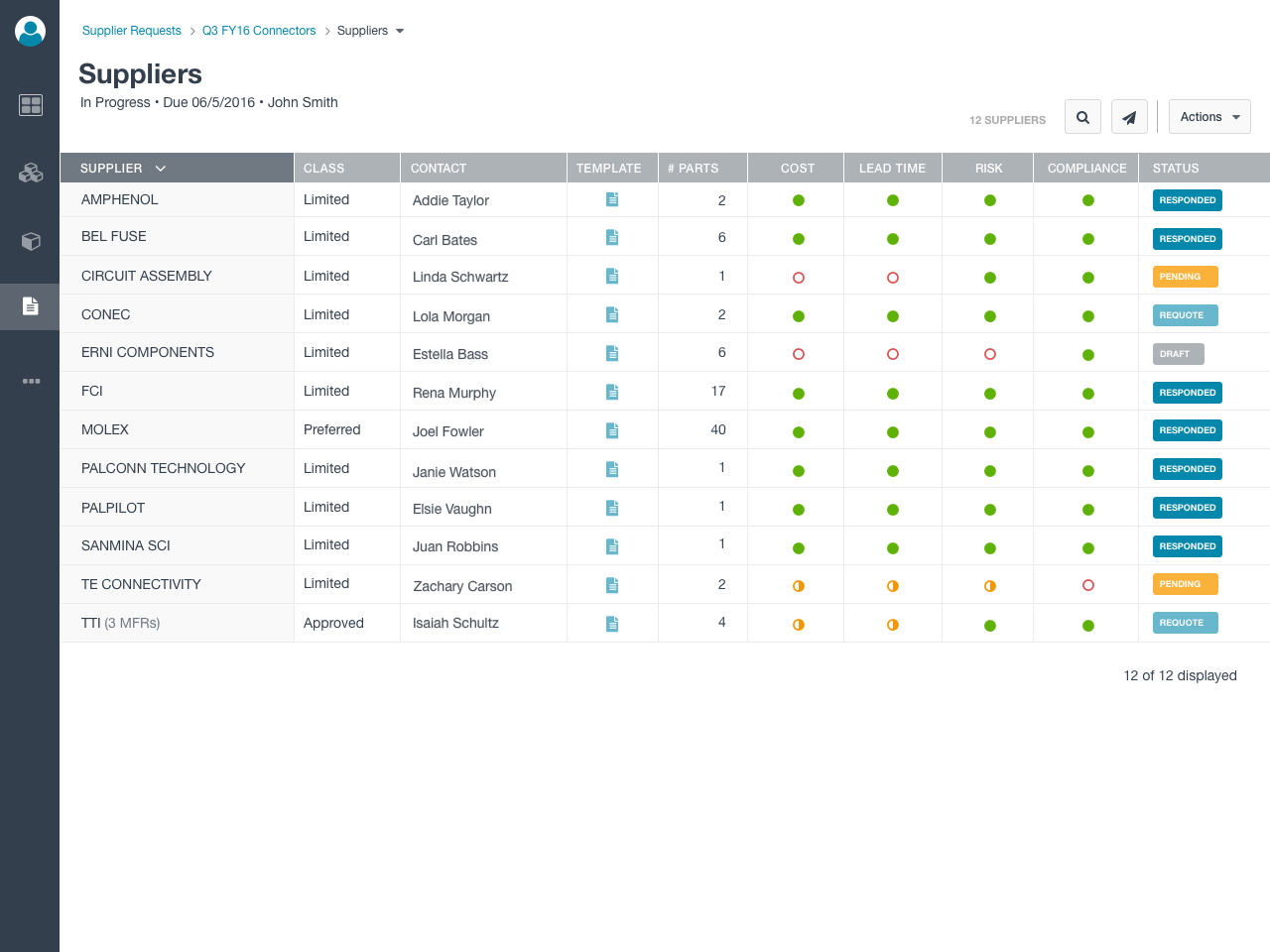The height and width of the screenshot is (952, 1270).
Task: Open the dashboard grid icon in sidebar
Action: point(31,105)
